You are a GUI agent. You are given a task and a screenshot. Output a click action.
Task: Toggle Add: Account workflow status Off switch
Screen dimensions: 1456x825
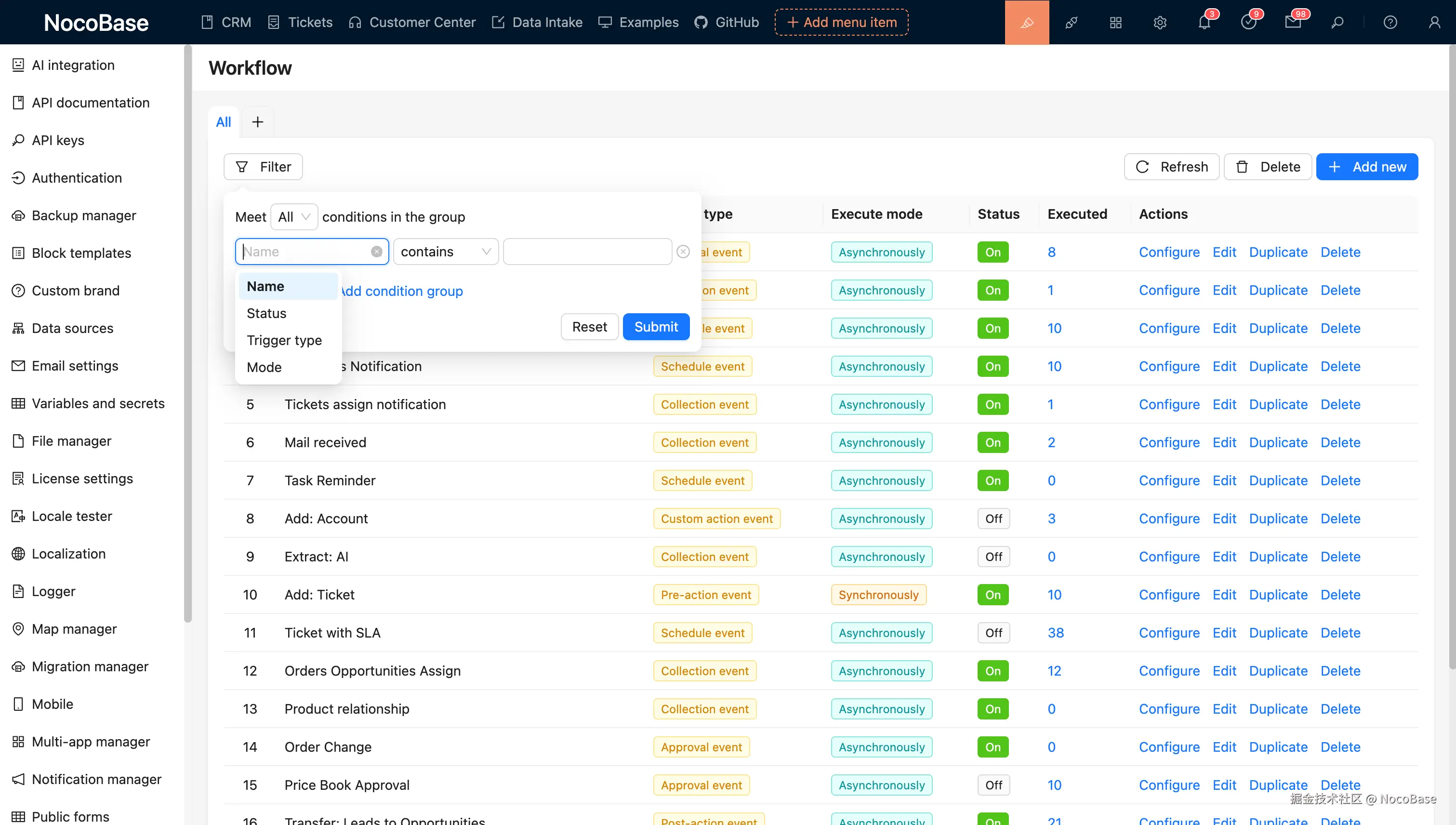[x=993, y=519]
